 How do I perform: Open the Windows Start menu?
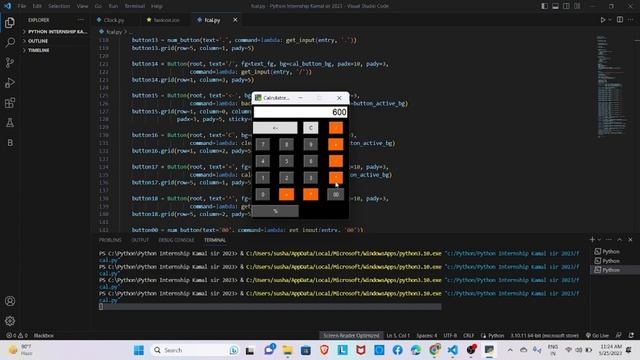click(139, 350)
